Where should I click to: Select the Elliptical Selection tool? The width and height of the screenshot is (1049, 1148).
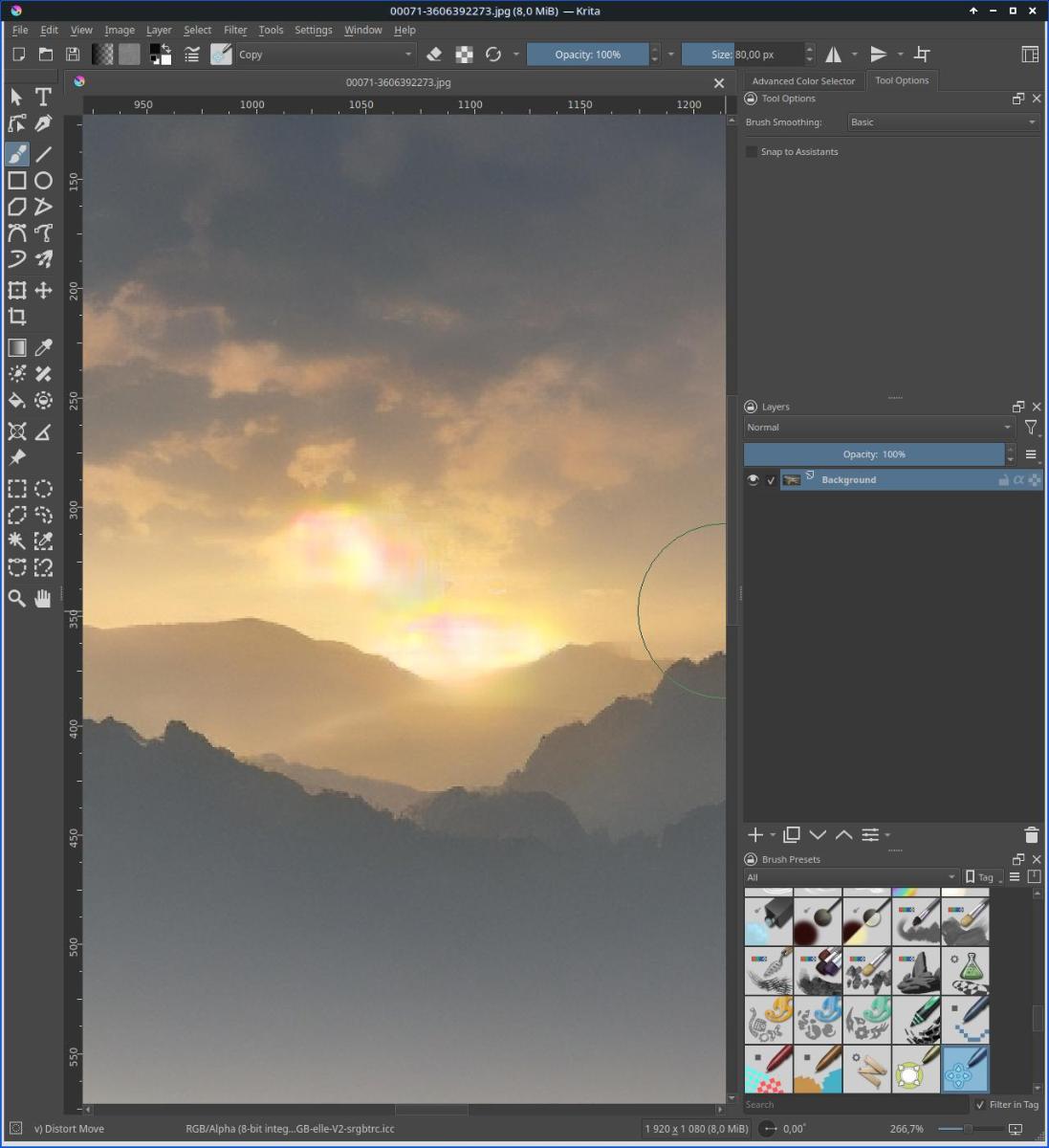pos(43,490)
